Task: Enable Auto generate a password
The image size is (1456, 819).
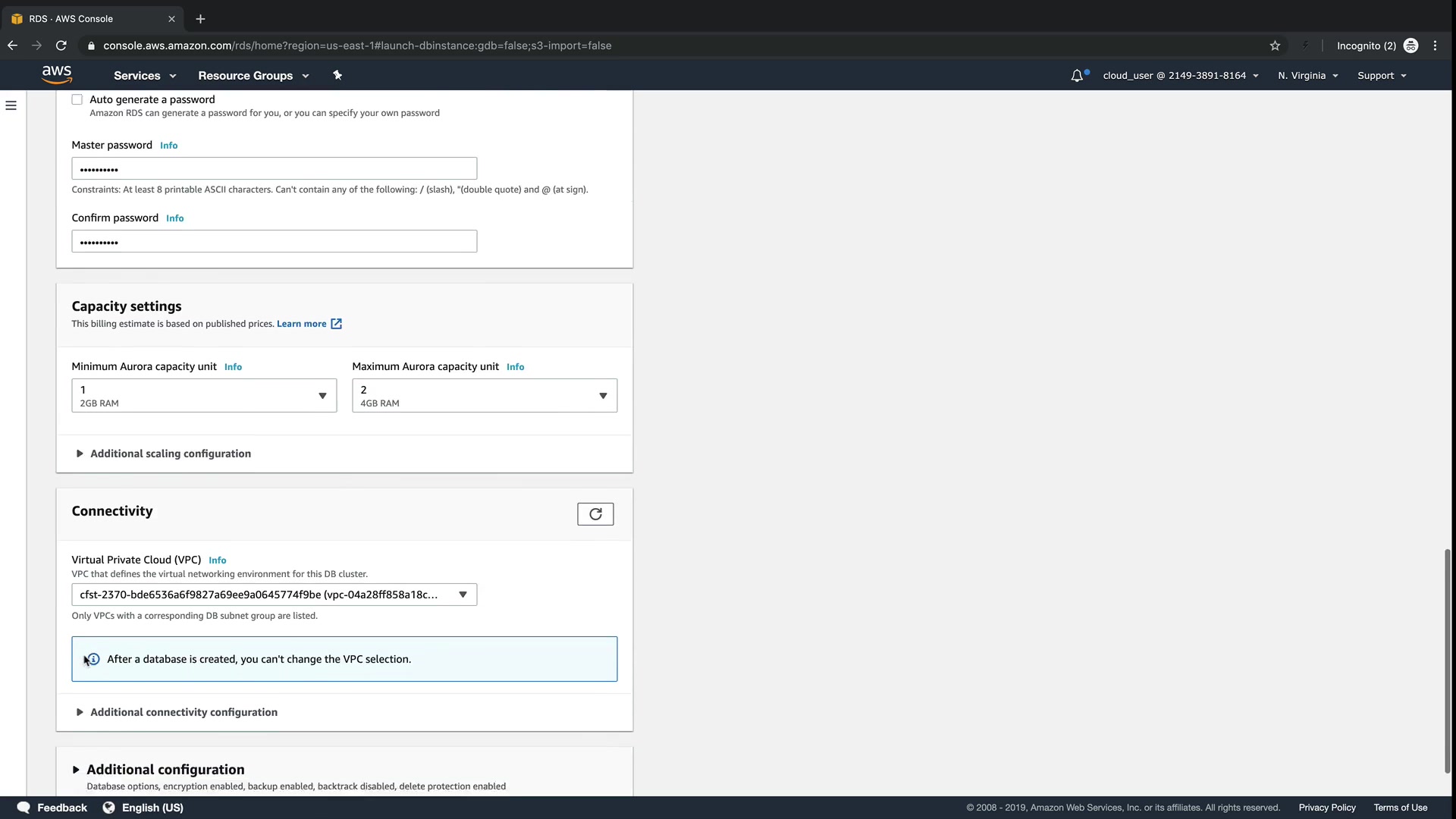Action: (x=77, y=99)
